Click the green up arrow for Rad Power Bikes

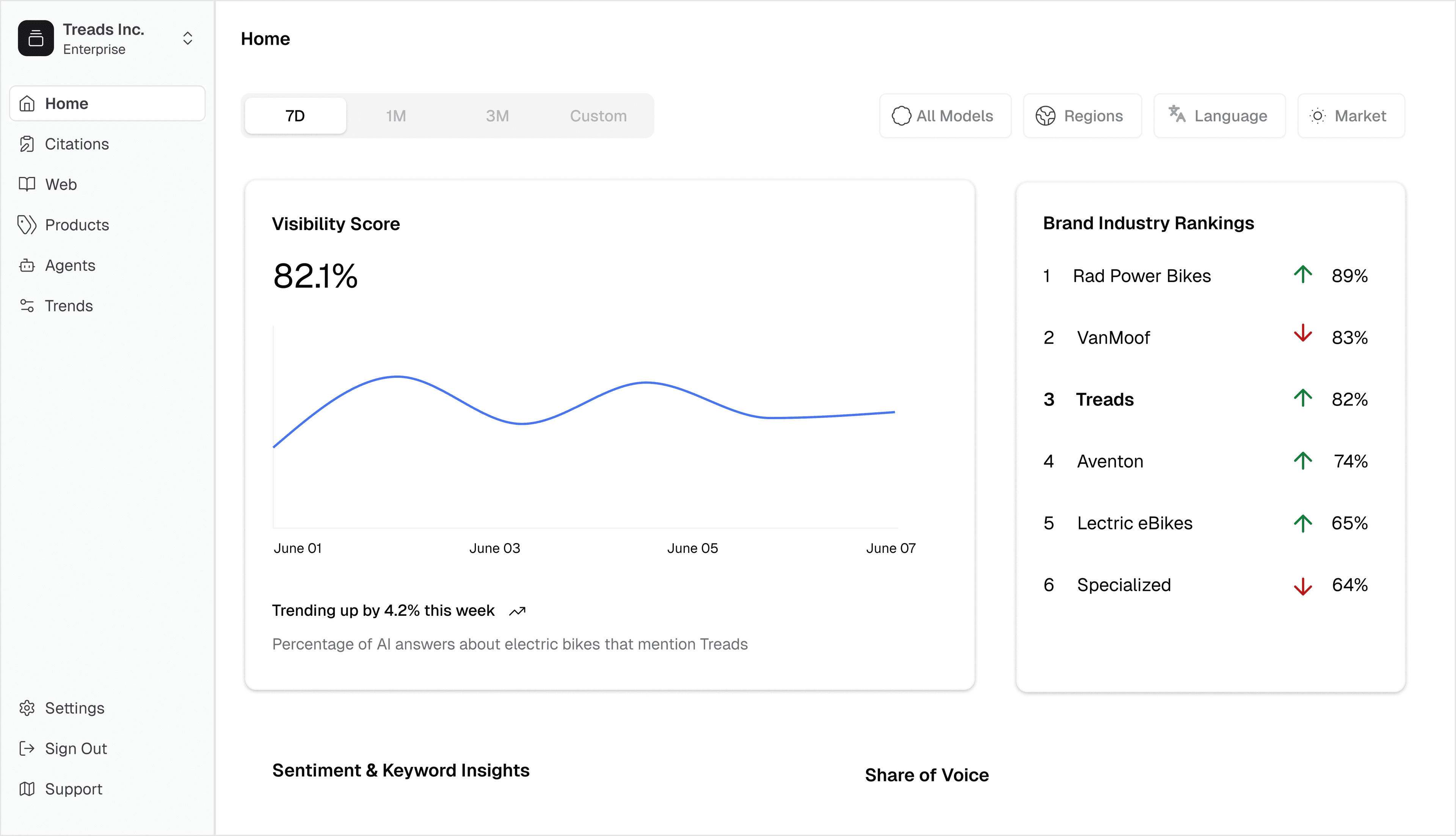(x=1303, y=274)
